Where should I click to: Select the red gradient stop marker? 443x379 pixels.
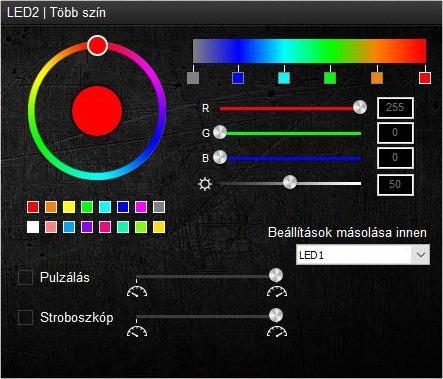click(425, 78)
